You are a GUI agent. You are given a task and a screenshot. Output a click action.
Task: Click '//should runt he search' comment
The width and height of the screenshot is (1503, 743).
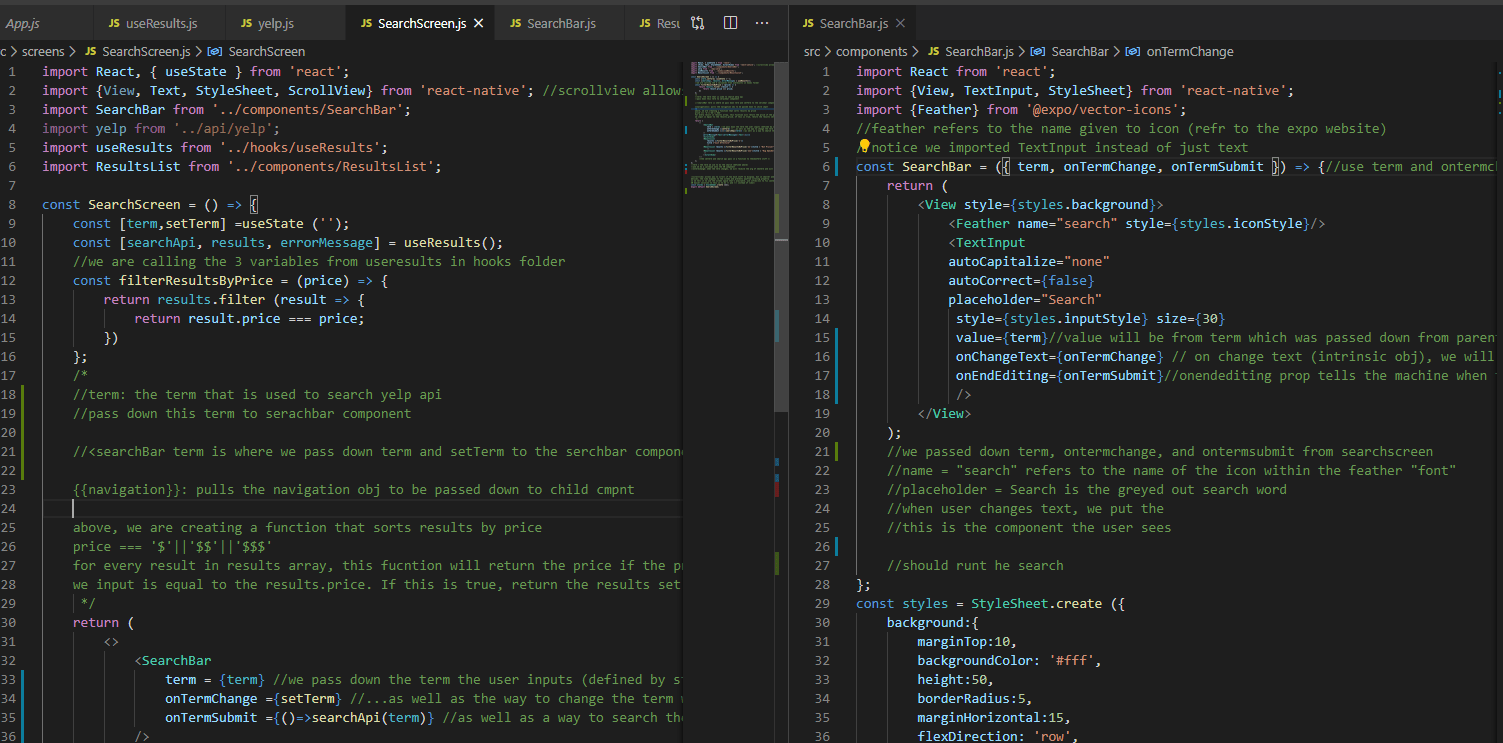975,565
